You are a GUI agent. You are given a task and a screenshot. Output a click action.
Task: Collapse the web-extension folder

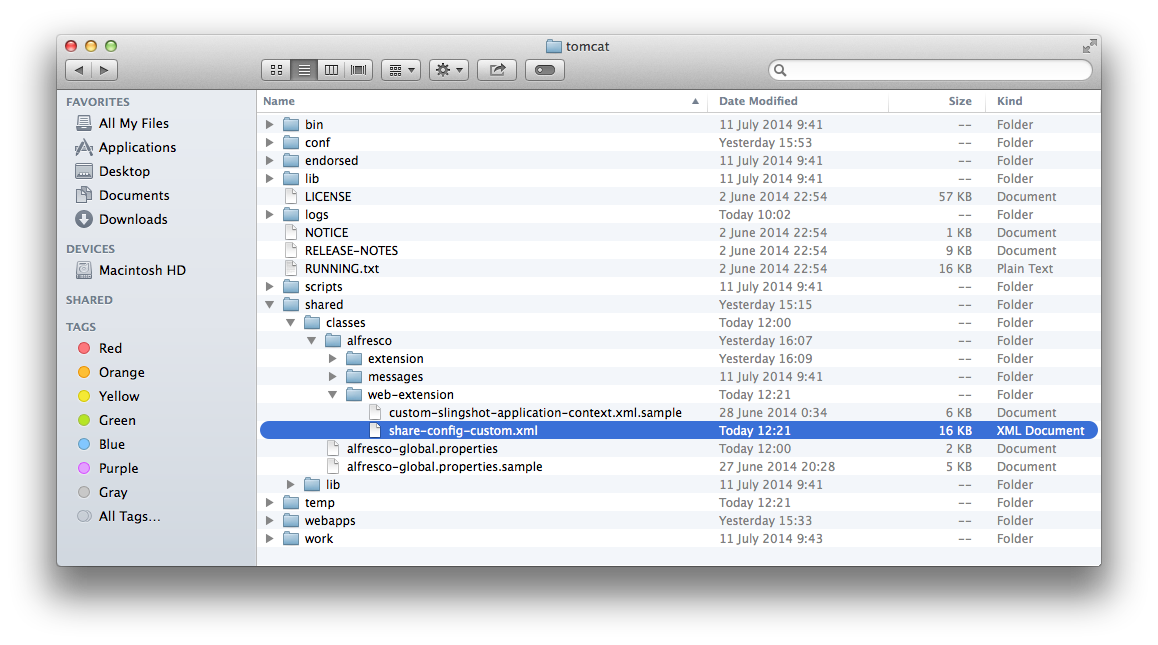click(x=332, y=395)
